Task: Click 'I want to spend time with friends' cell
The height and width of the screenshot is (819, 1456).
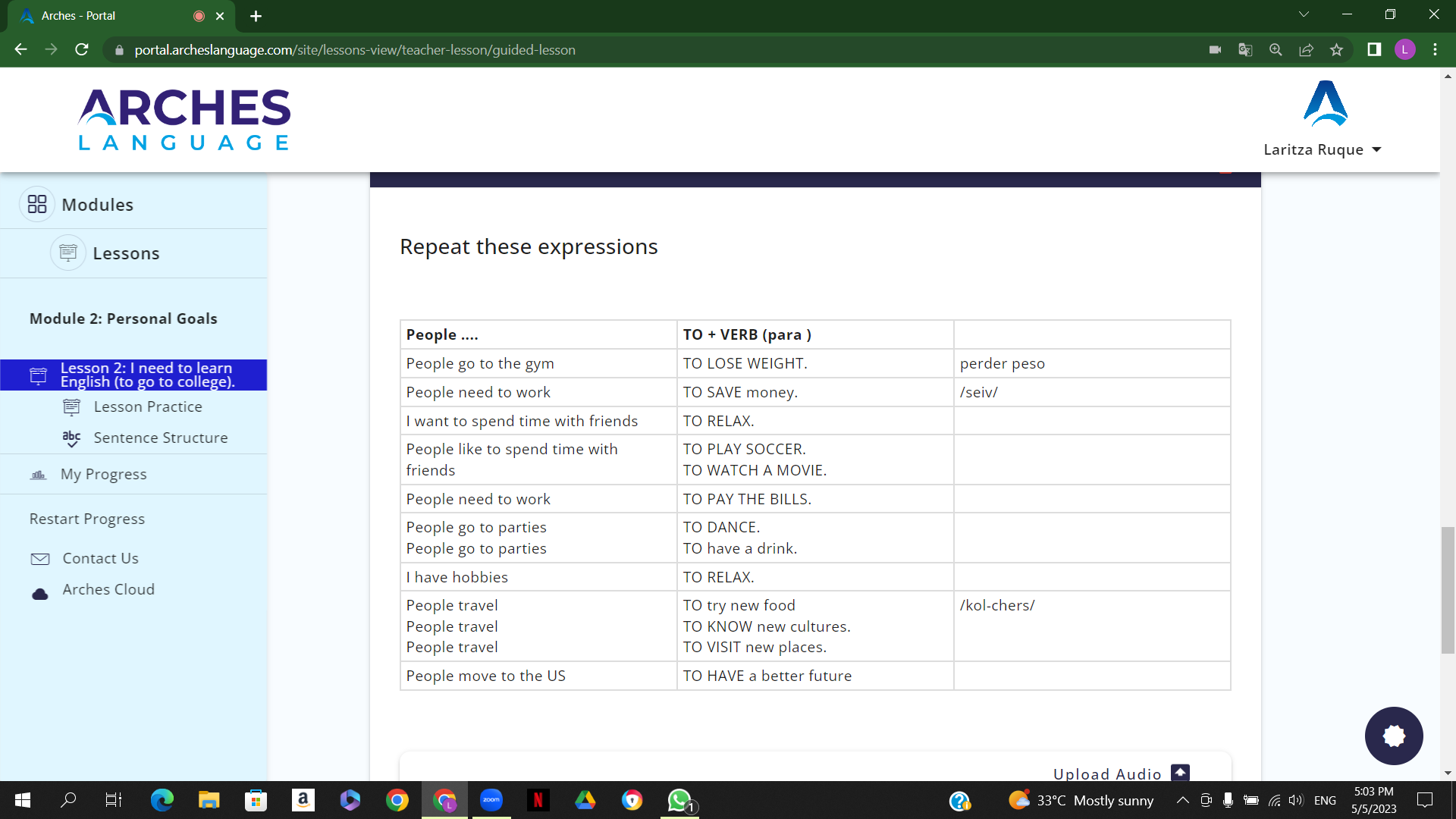Action: point(538,421)
